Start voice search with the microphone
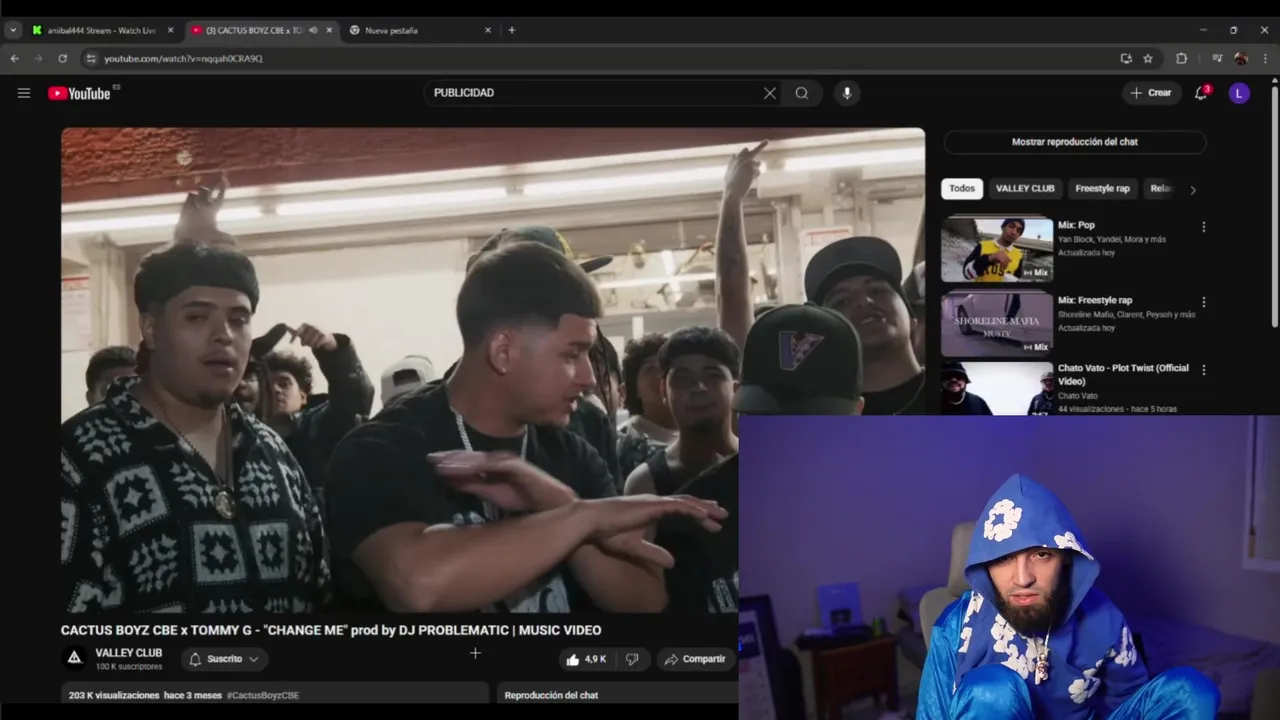The width and height of the screenshot is (1280, 720). (847, 93)
